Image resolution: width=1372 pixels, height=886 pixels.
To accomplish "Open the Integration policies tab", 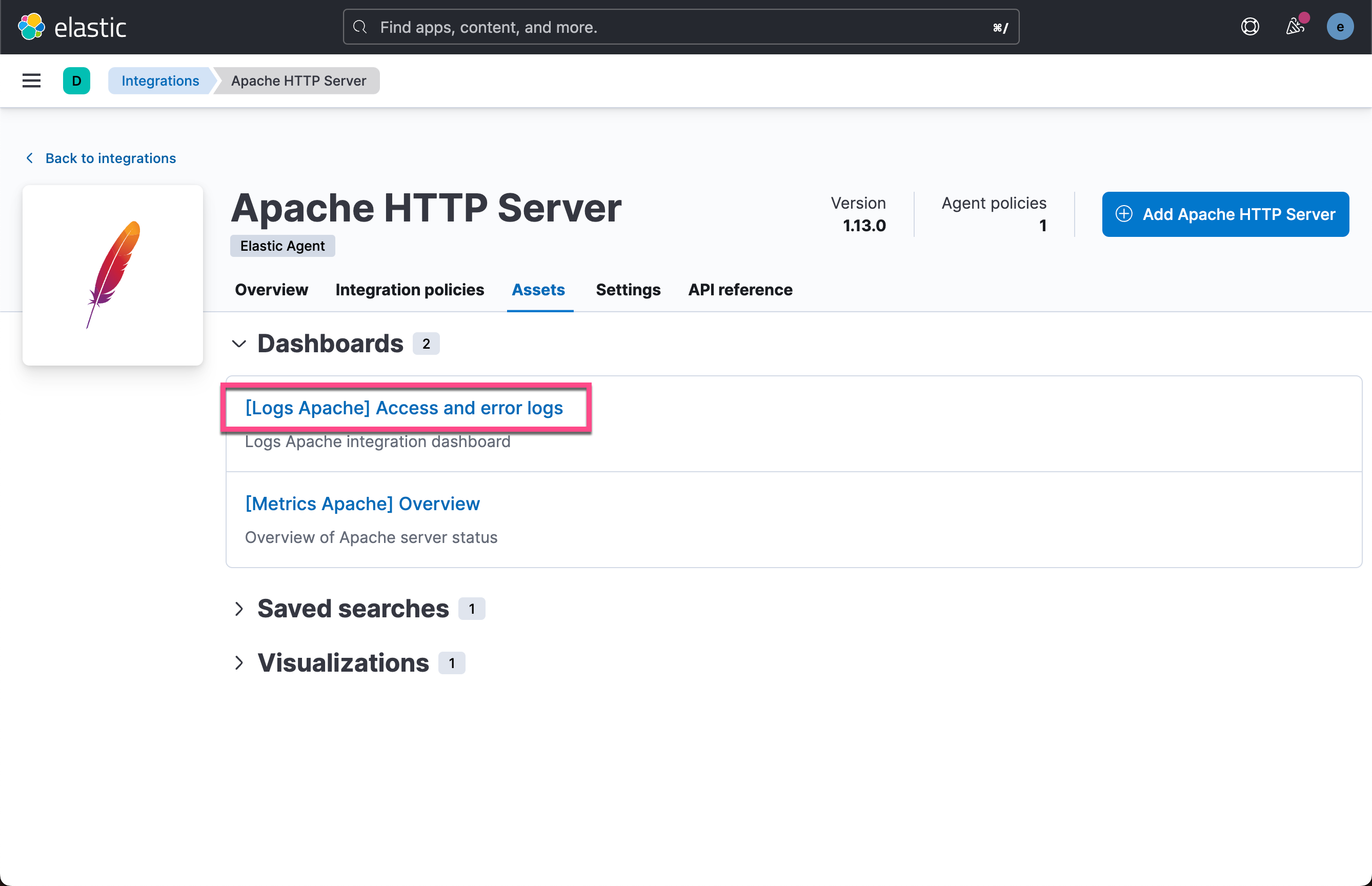I will (410, 289).
